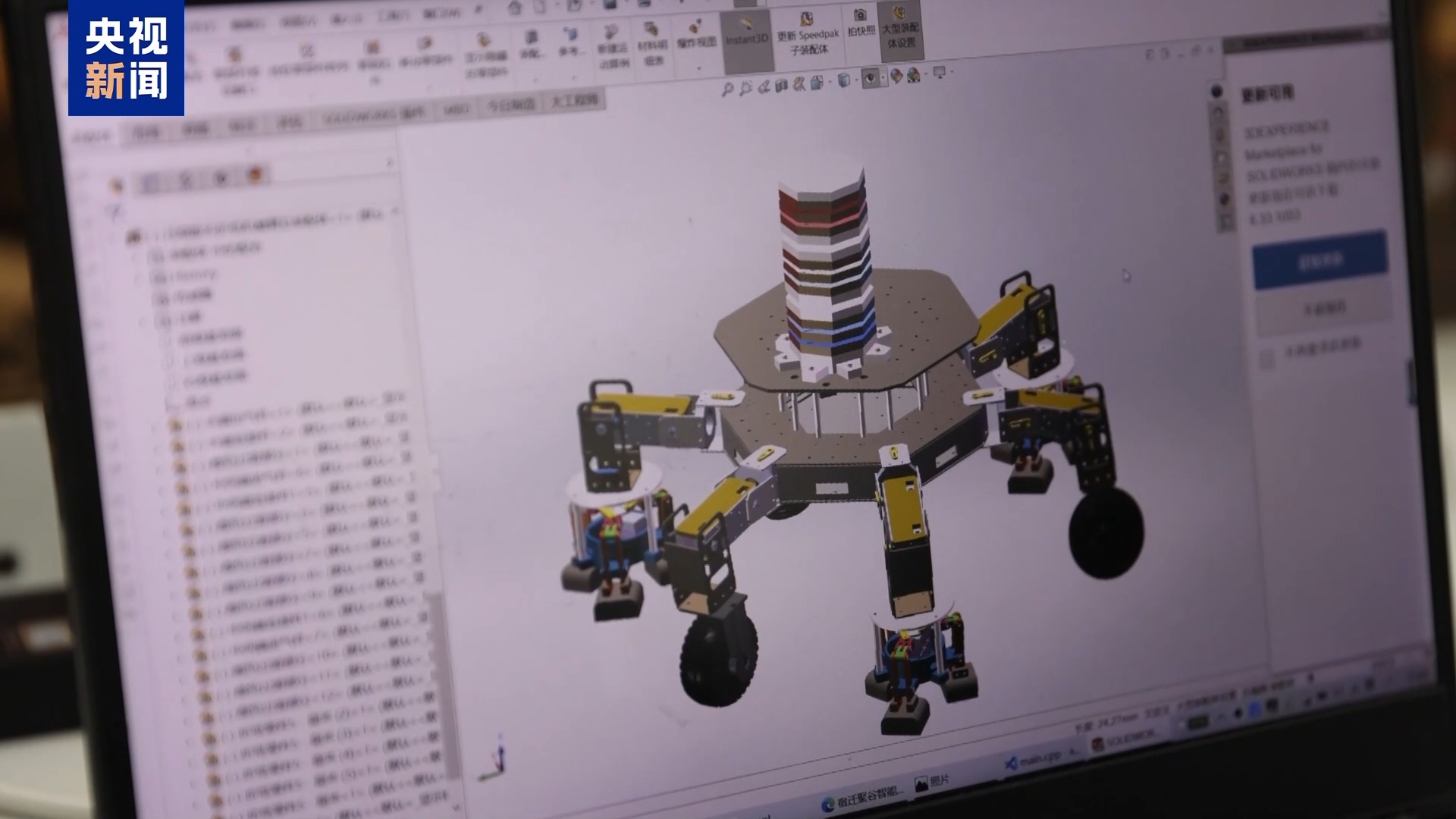Expand the Hide/Show Items dropdown arrow
Image resolution: width=1456 pixels, height=819 pixels.
[x=883, y=77]
